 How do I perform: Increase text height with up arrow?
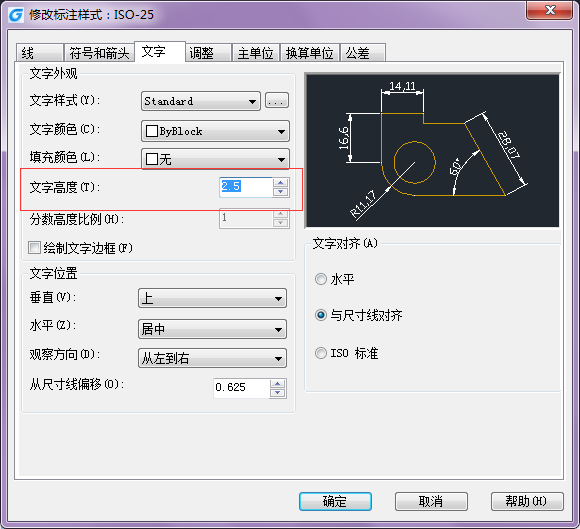pos(281,182)
